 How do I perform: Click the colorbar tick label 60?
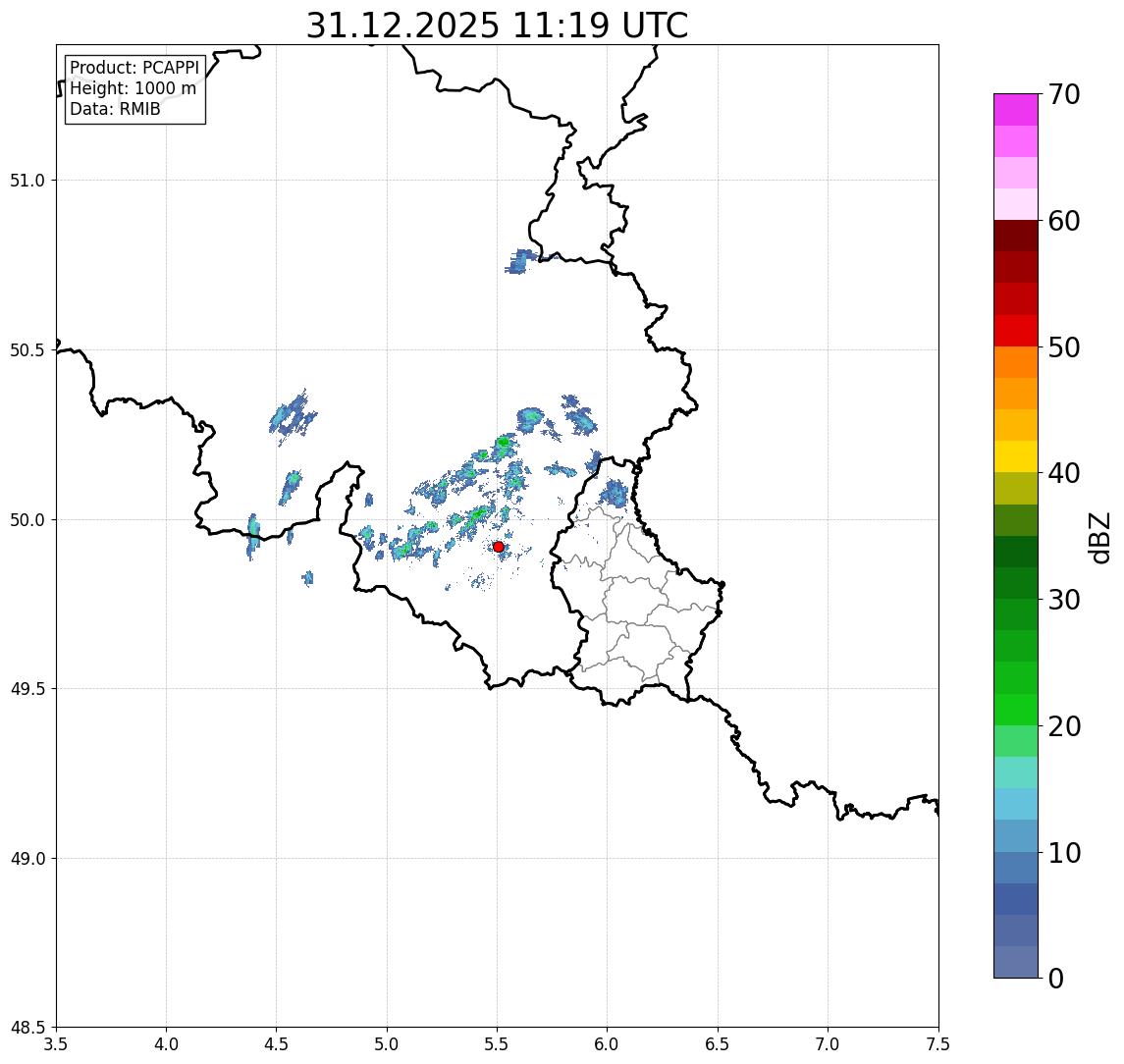pyautogui.click(x=1064, y=221)
